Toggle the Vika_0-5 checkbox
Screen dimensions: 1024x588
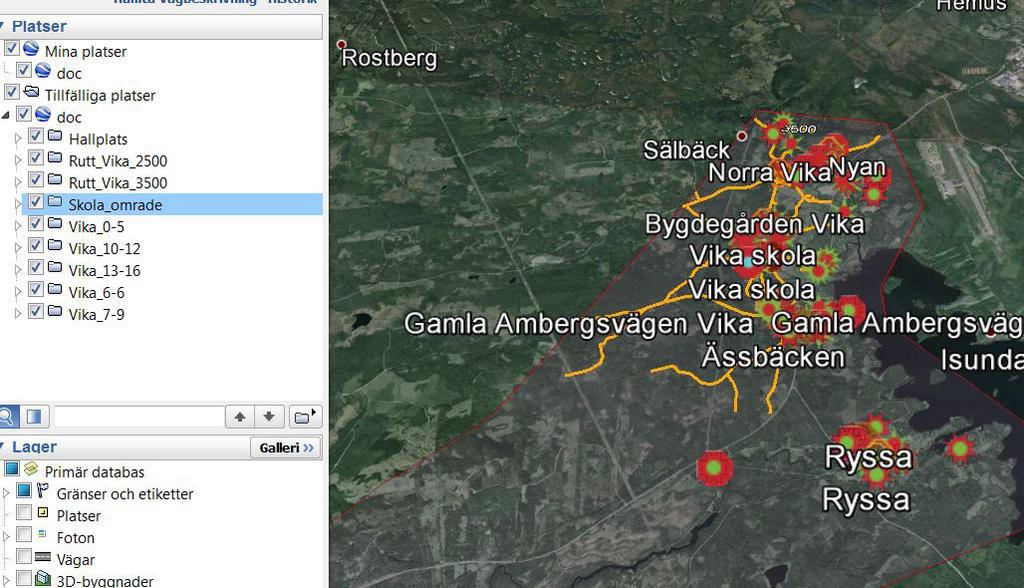coord(36,223)
